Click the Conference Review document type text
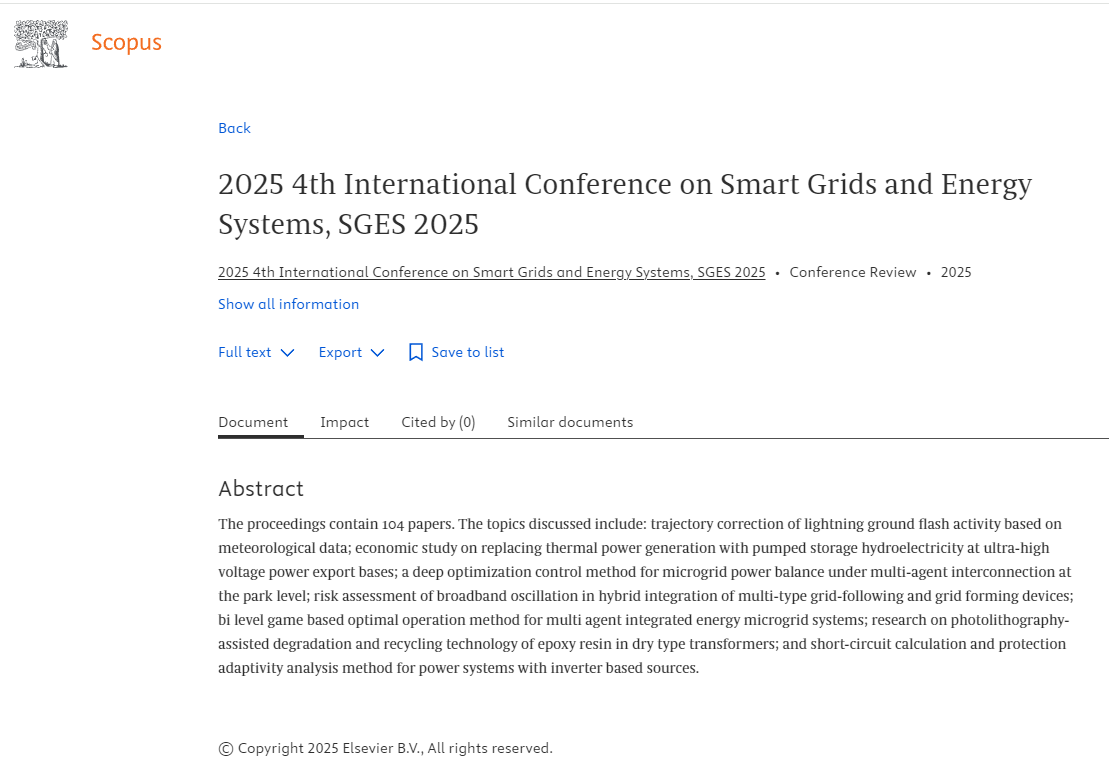 [x=853, y=272]
